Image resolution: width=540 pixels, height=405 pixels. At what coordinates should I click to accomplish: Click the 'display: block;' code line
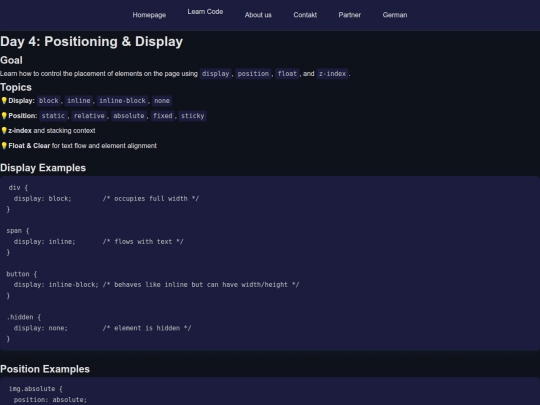(42, 199)
